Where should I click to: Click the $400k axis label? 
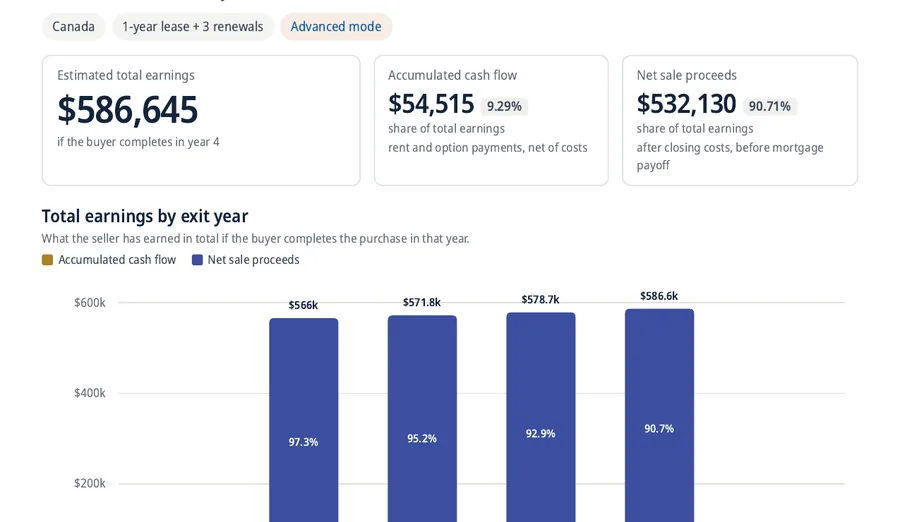(x=90, y=393)
